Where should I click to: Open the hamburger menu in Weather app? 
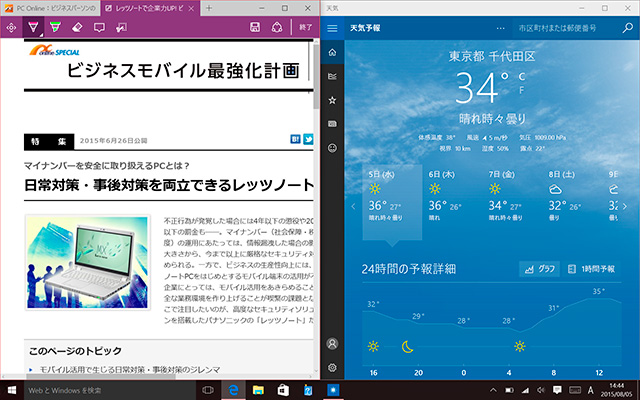(x=332, y=28)
